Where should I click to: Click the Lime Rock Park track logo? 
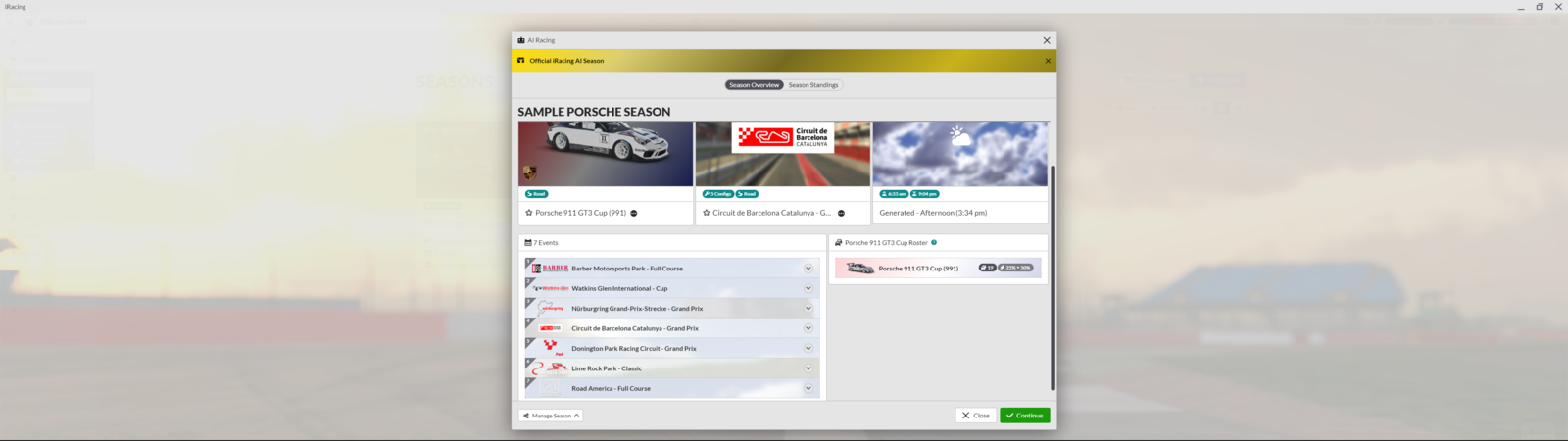[551, 368]
